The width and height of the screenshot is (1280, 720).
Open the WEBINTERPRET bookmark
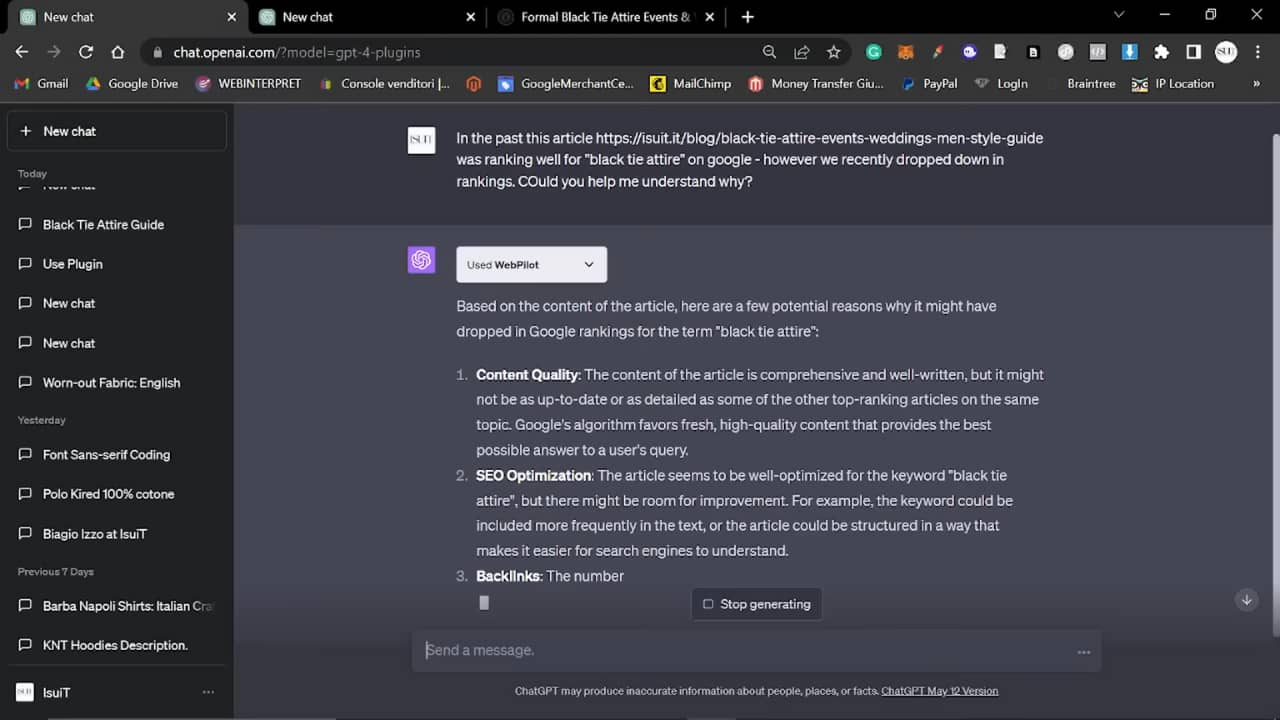click(x=248, y=84)
